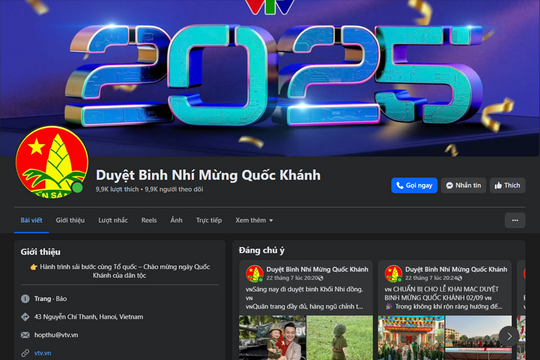Open the three-dot page options menu
Image resolution: width=540 pixels, height=360 pixels.
[x=515, y=220]
